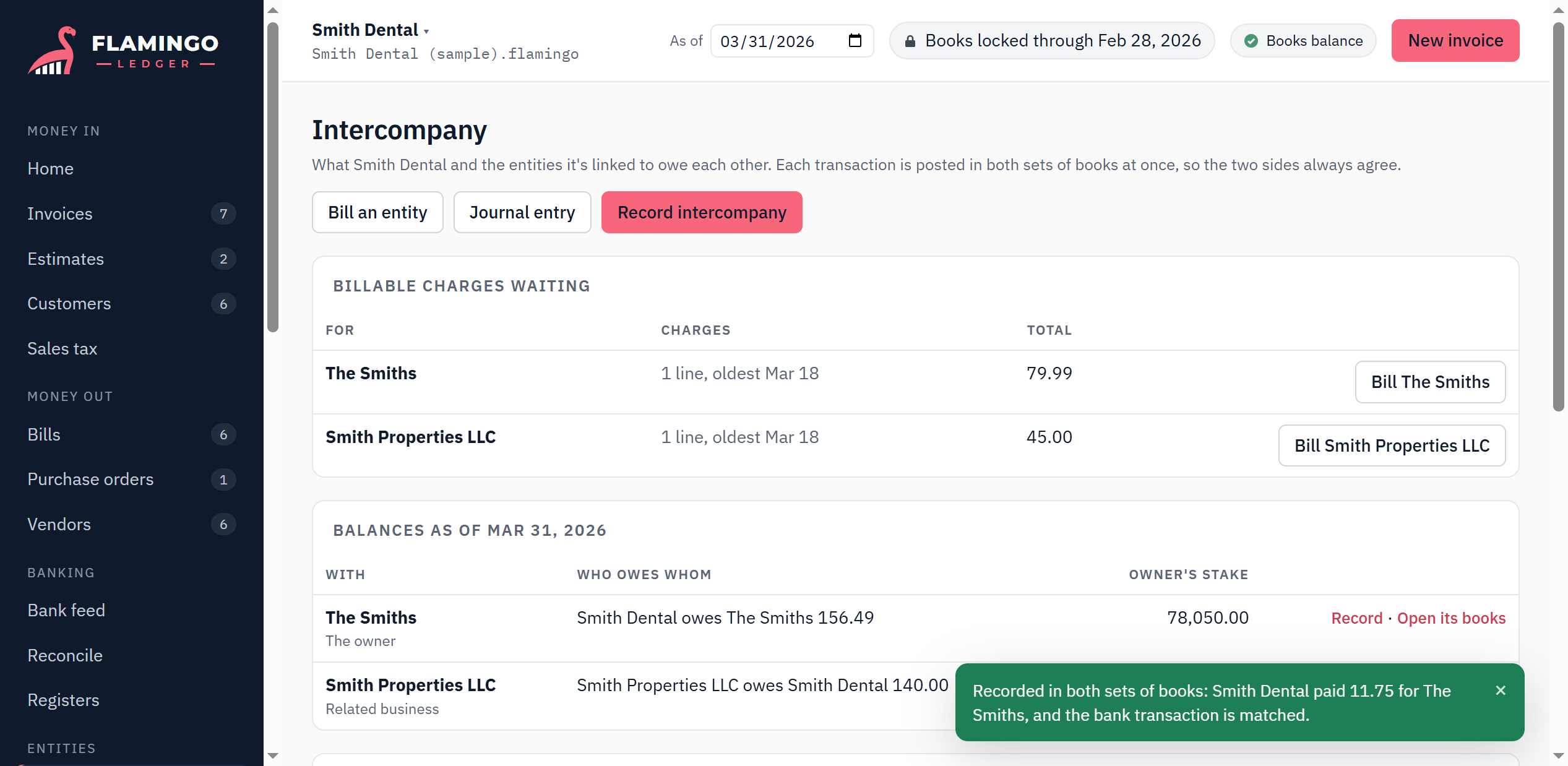Click owner's stake value 78,050.00
Screen dimensions: 1568x766
click(1207, 618)
